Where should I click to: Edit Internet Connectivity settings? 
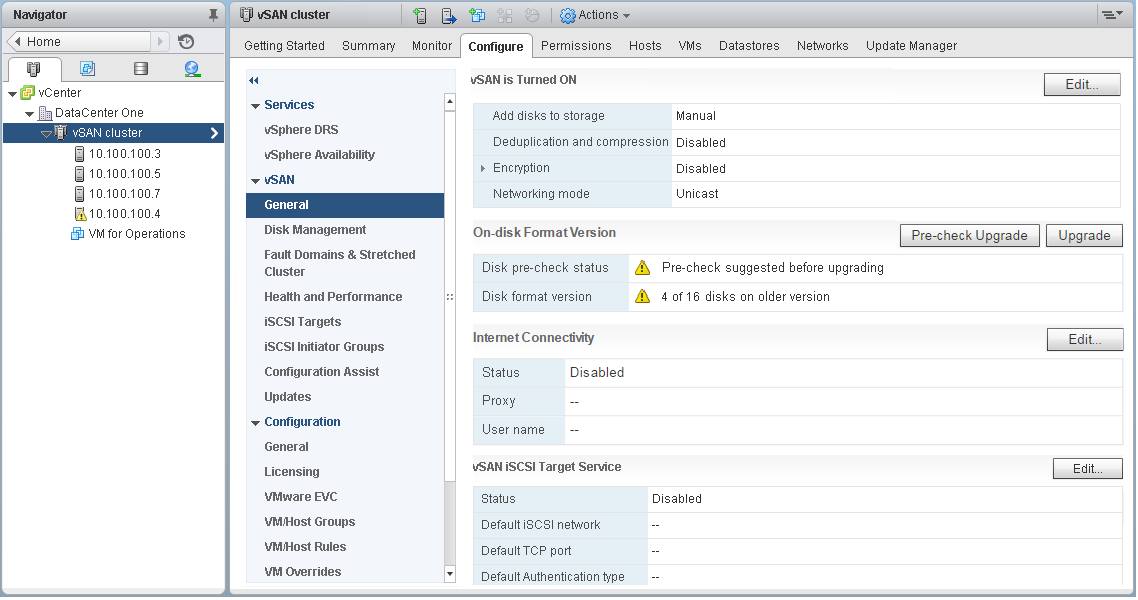tap(1085, 340)
